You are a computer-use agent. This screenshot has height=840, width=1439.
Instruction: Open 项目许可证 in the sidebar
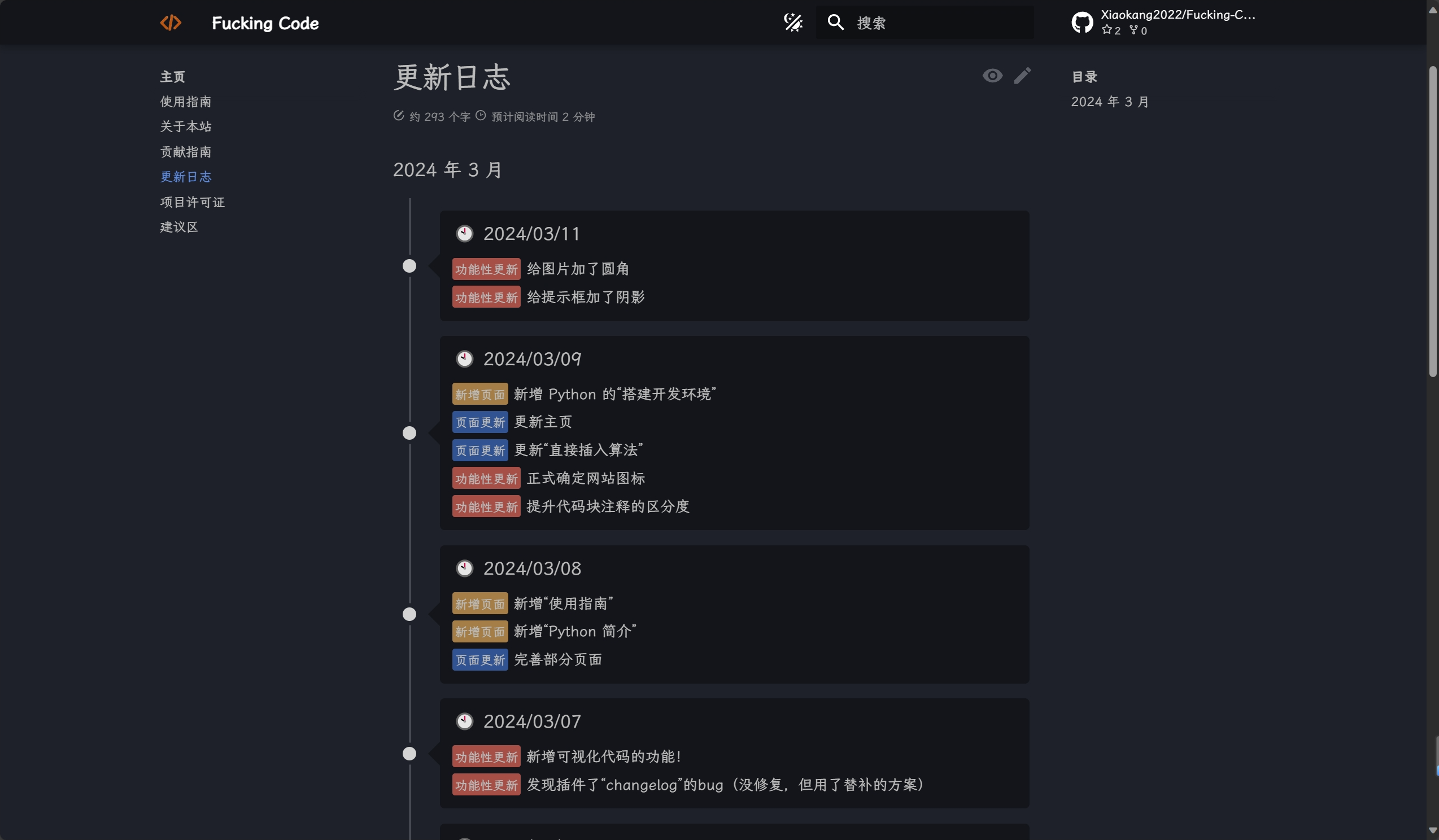click(193, 202)
